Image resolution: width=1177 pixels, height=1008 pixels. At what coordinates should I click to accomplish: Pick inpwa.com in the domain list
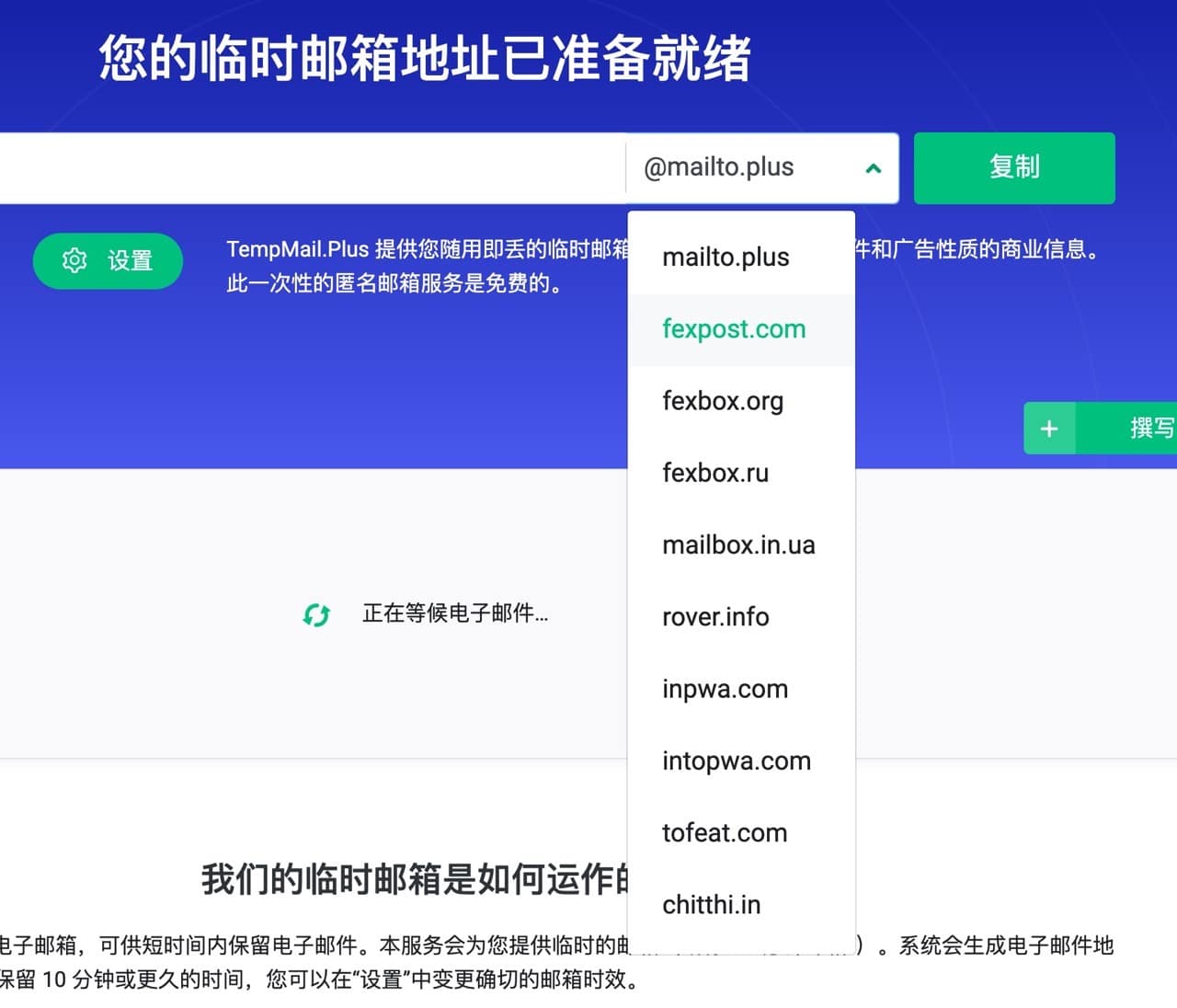741,689
